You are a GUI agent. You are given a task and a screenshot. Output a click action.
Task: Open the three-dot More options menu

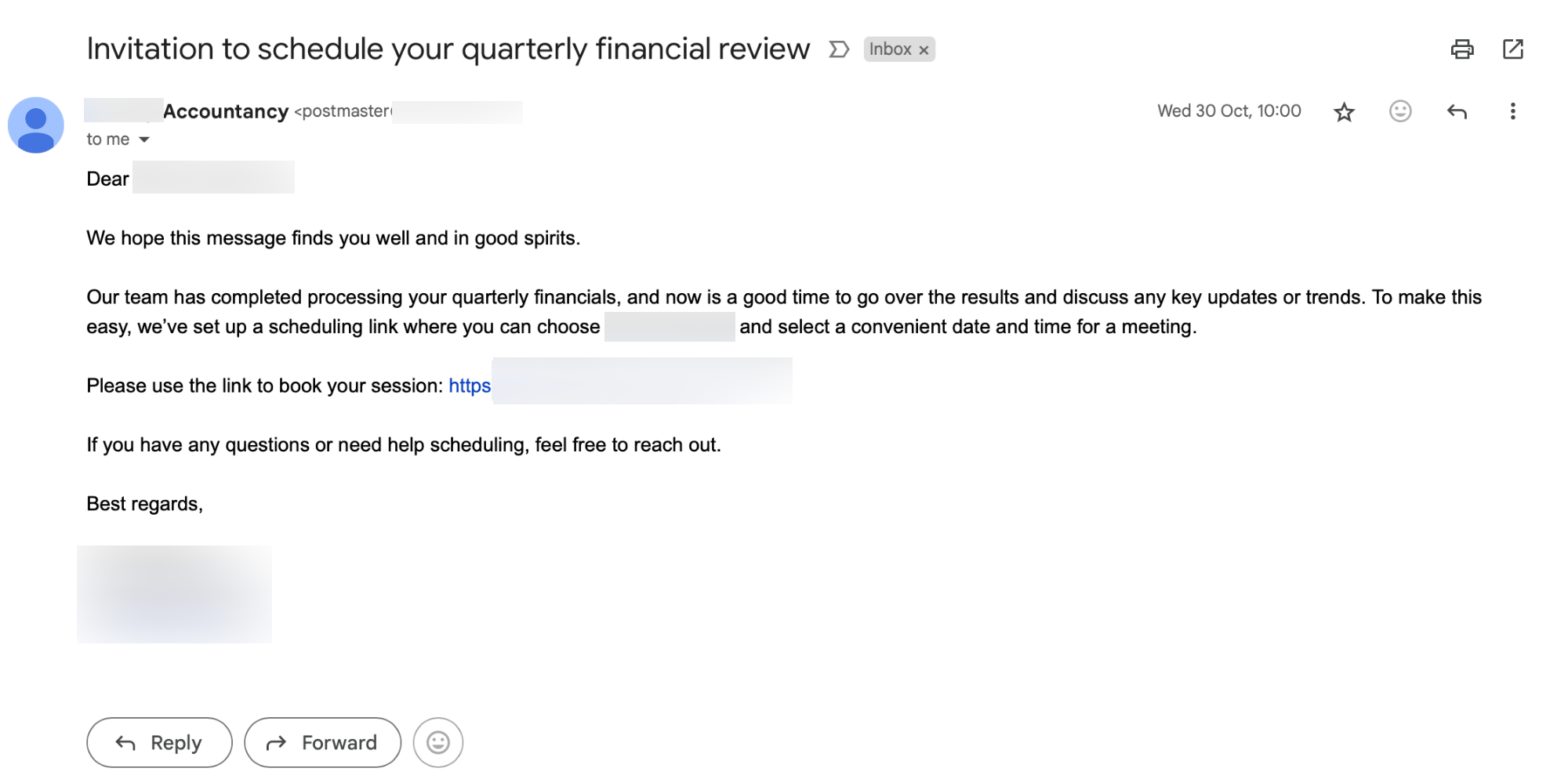tap(1512, 111)
